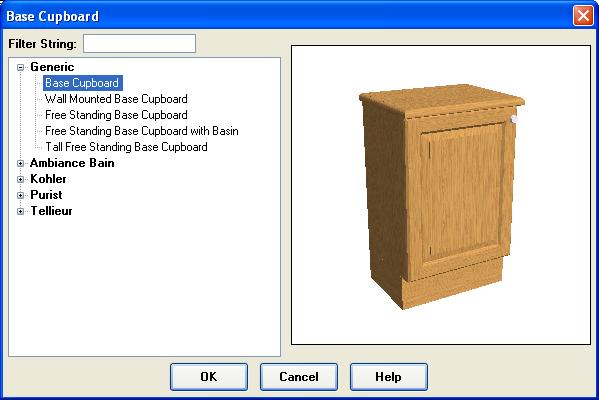The image size is (599, 400).
Task: Confirm selection with OK button
Action: 209,377
